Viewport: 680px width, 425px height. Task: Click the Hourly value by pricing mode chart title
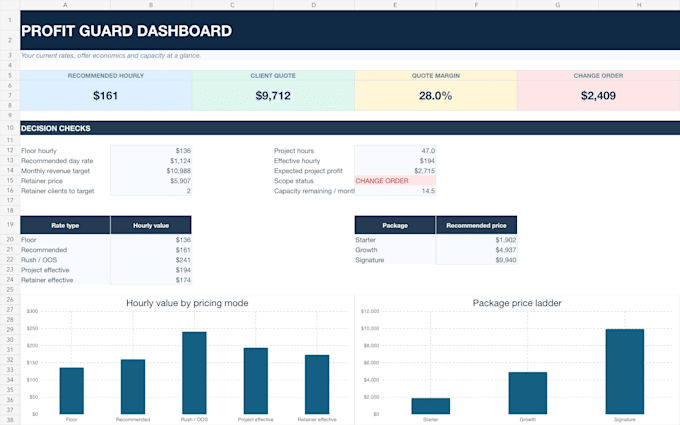tap(187, 303)
